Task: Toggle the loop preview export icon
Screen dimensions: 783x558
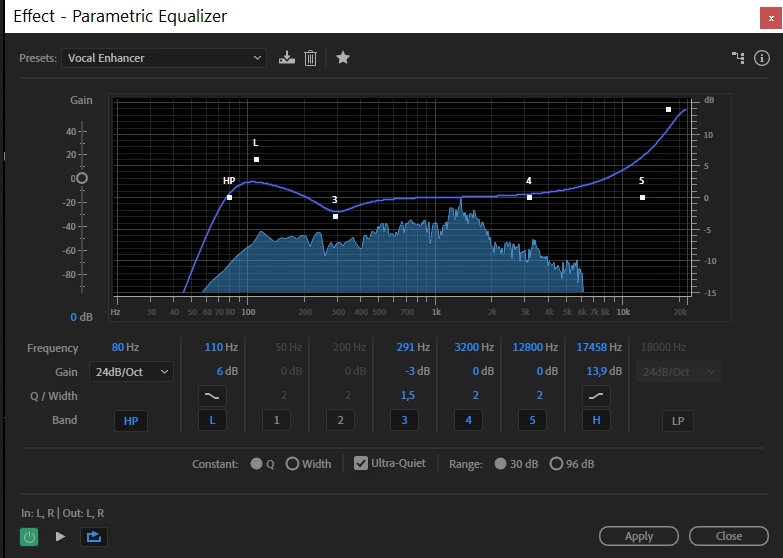Action: coord(93,537)
